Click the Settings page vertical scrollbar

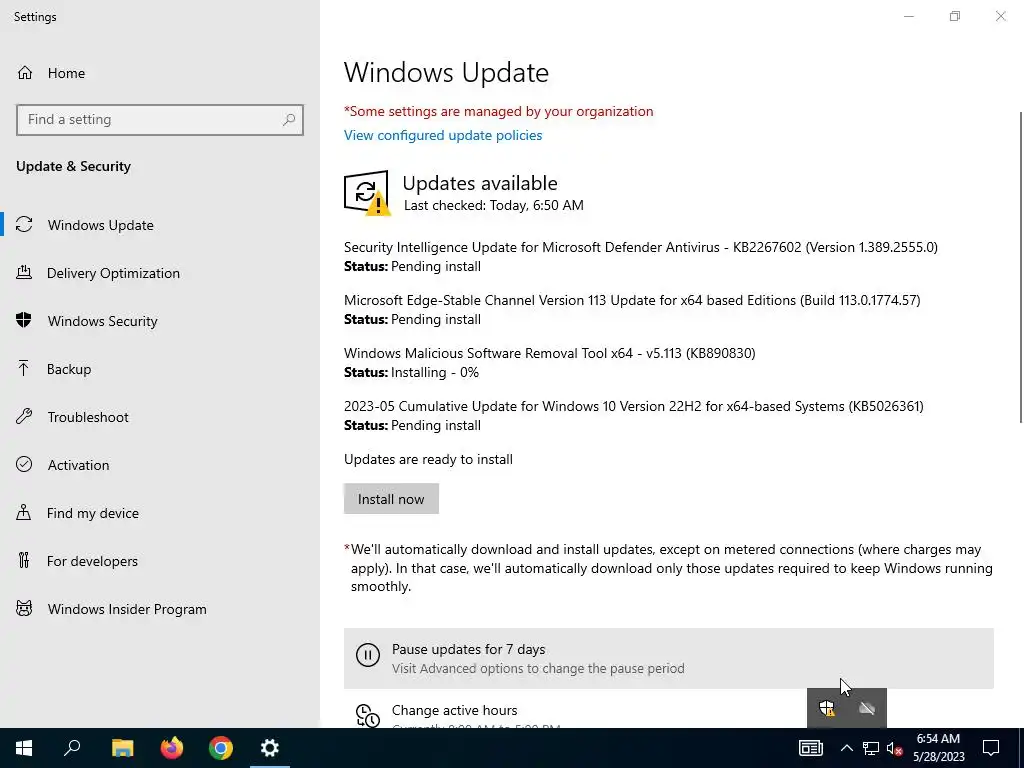[1020, 266]
